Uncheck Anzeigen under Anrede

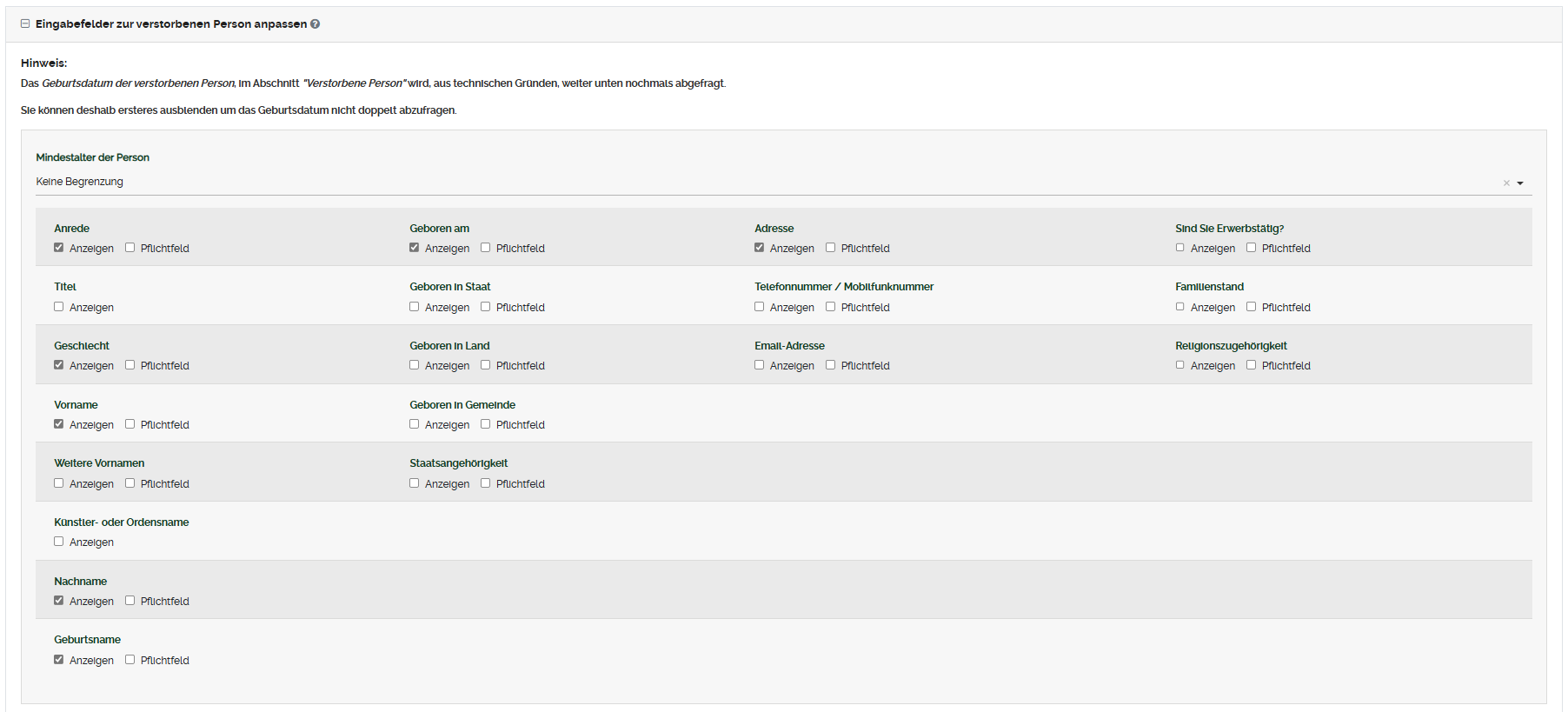click(x=59, y=248)
